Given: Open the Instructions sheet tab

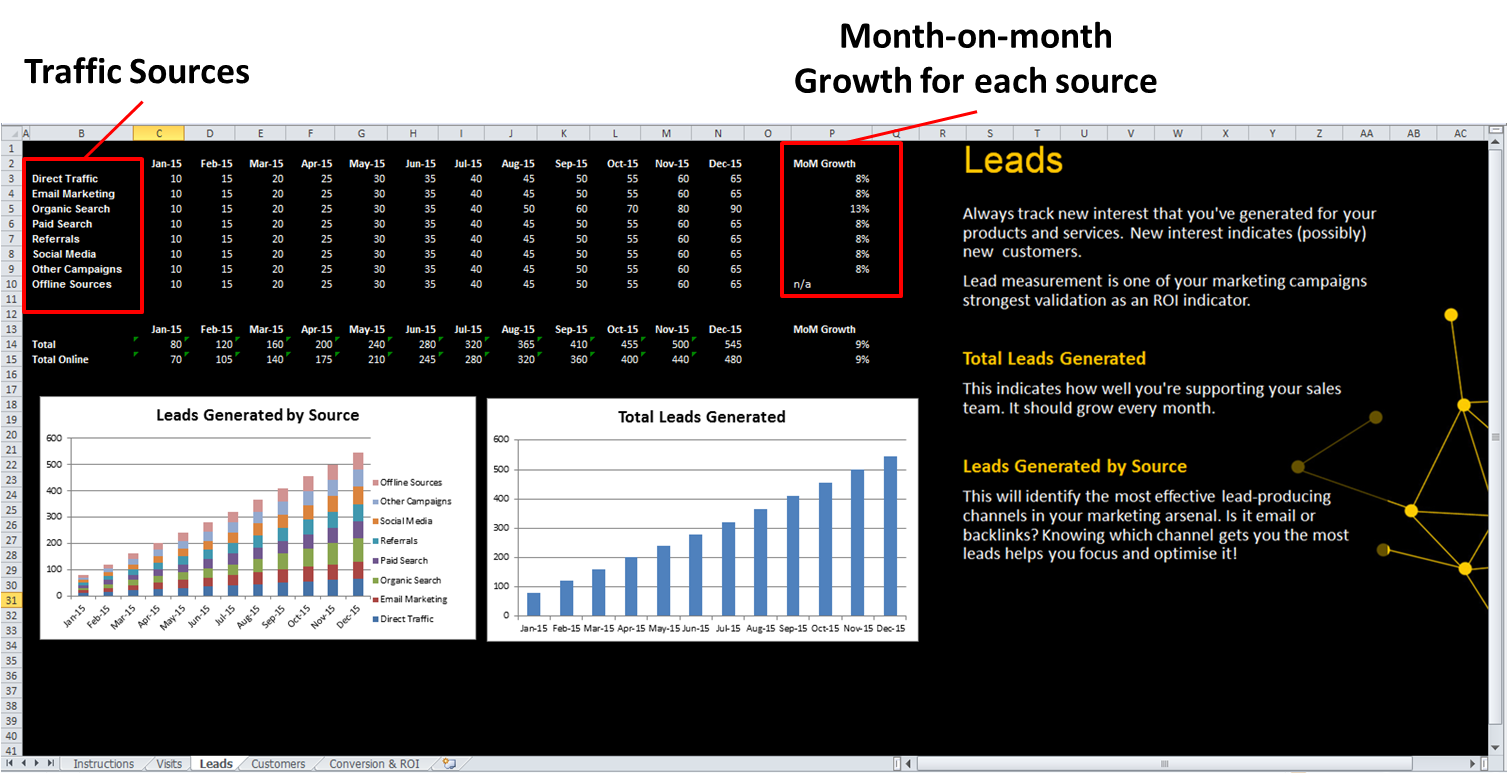Looking at the screenshot, I should click(x=103, y=764).
